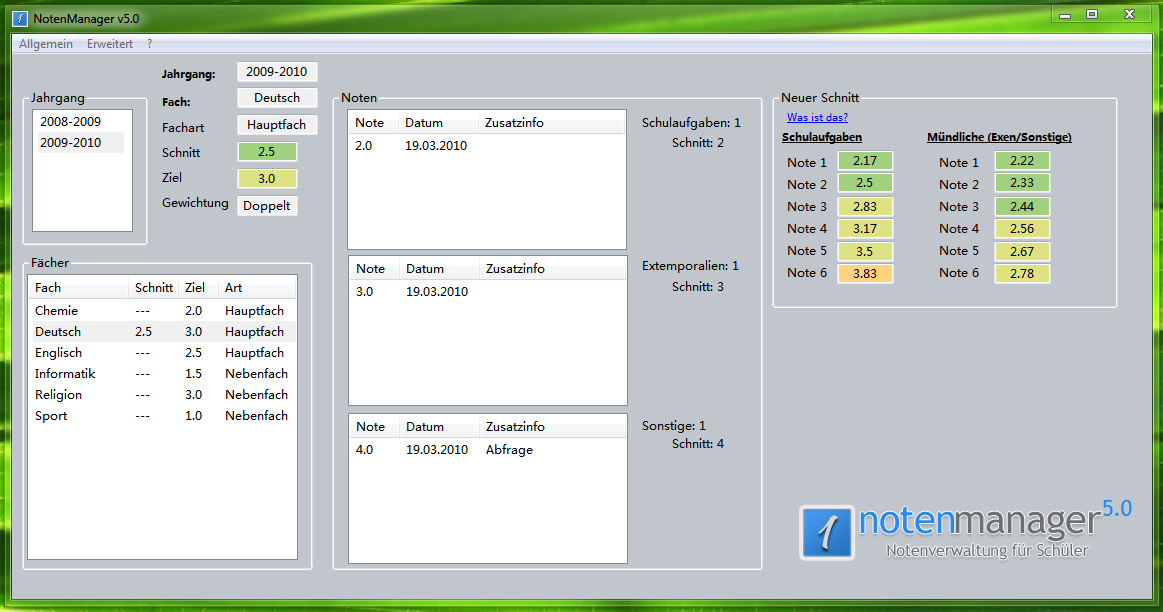The image size is (1163, 612).
Task: Open the question mark help menu
Action: point(150,44)
